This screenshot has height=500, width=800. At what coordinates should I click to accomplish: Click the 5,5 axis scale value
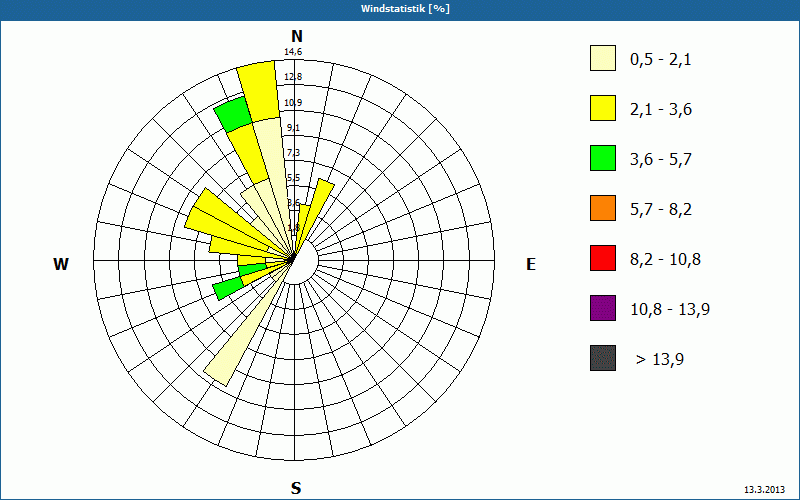(293, 178)
